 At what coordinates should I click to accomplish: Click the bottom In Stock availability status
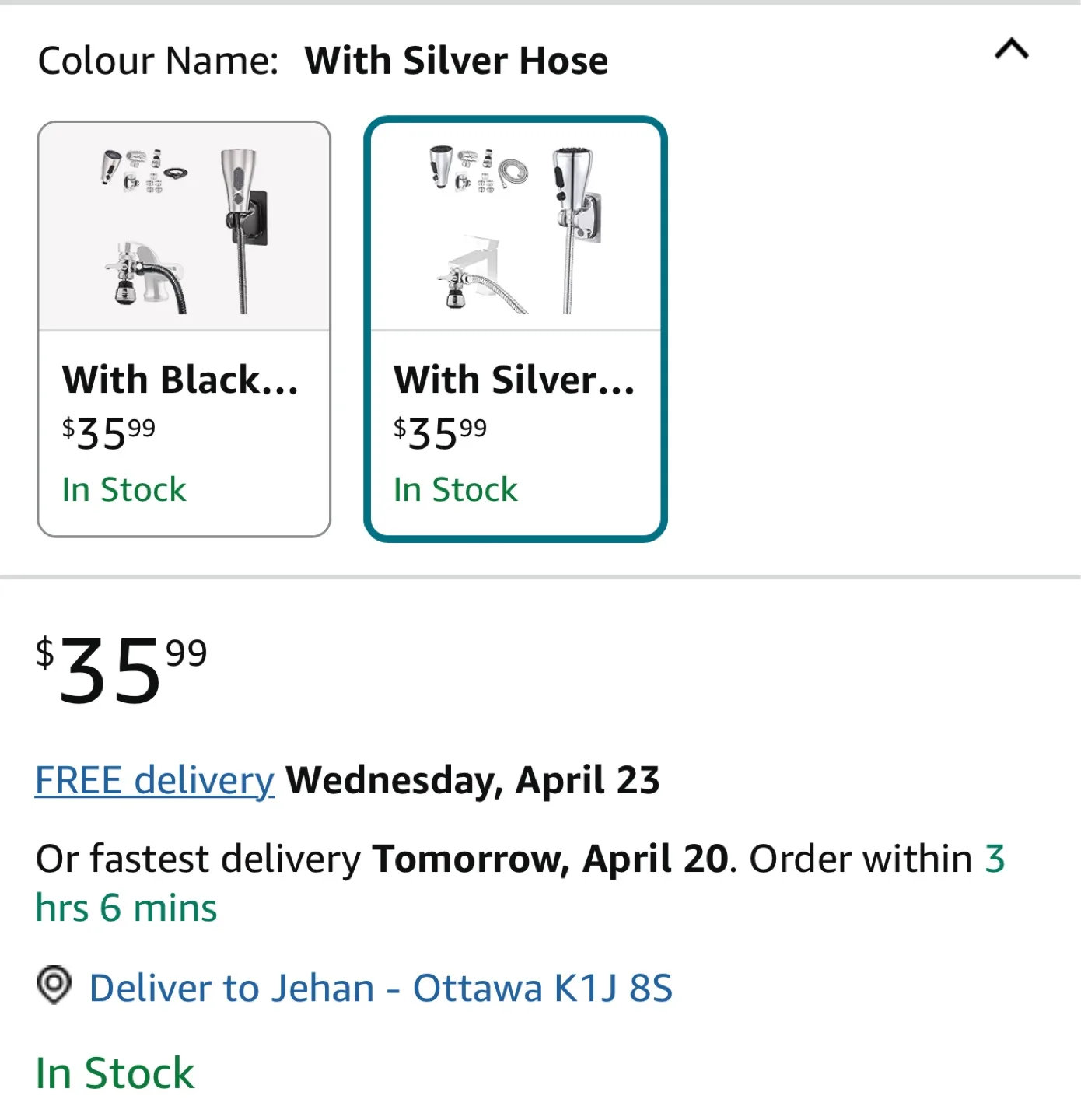coord(115,1073)
